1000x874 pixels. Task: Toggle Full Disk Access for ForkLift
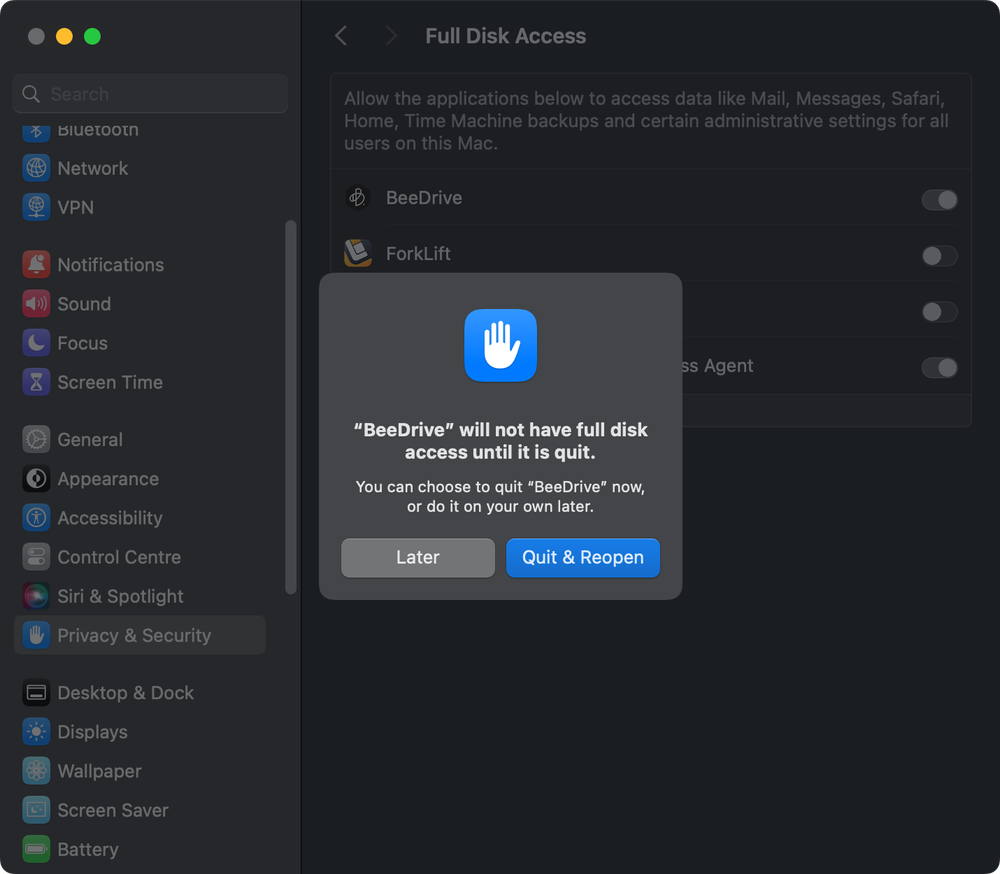click(939, 256)
